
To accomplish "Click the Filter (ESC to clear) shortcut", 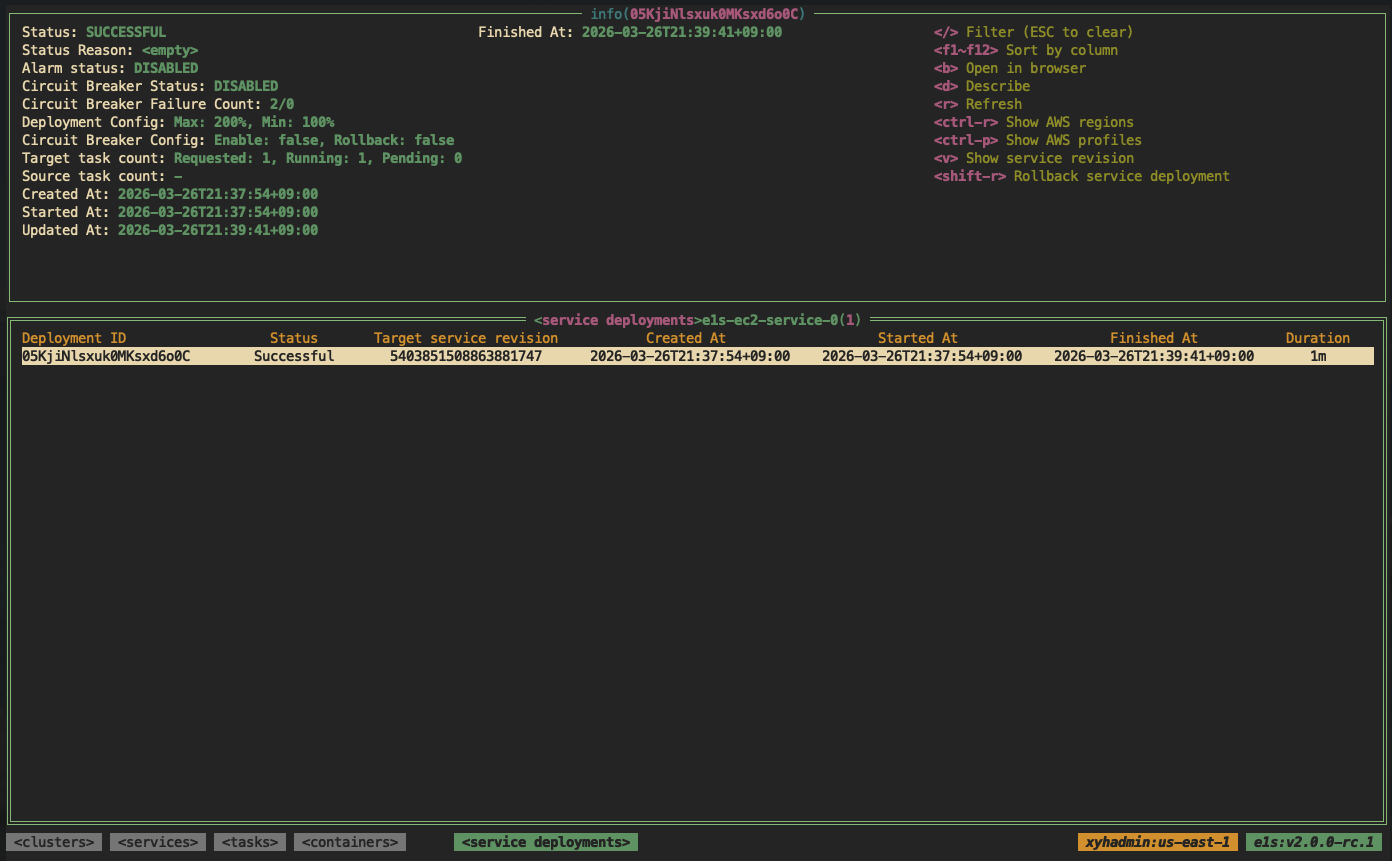I will tap(1034, 32).
